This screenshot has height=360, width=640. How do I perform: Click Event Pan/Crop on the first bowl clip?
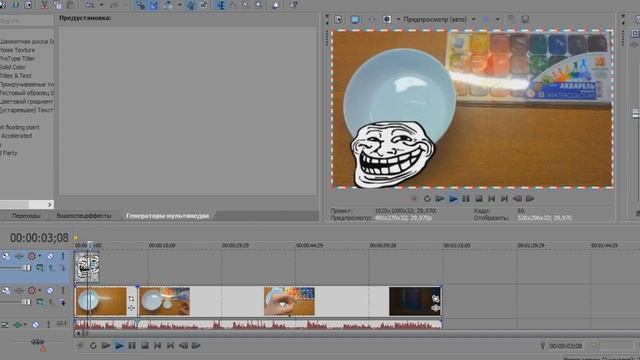point(131,299)
